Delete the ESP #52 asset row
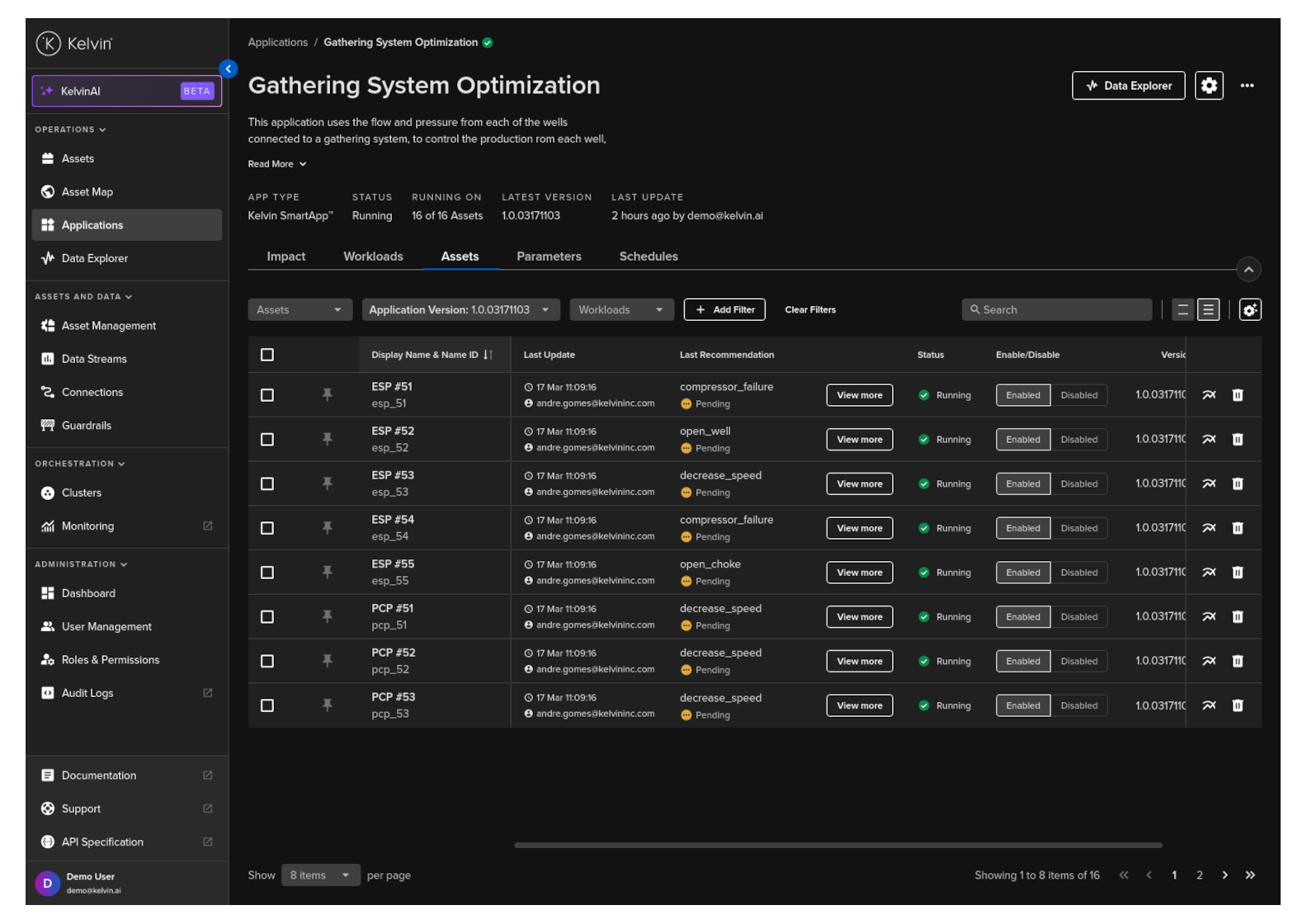 tap(1237, 440)
